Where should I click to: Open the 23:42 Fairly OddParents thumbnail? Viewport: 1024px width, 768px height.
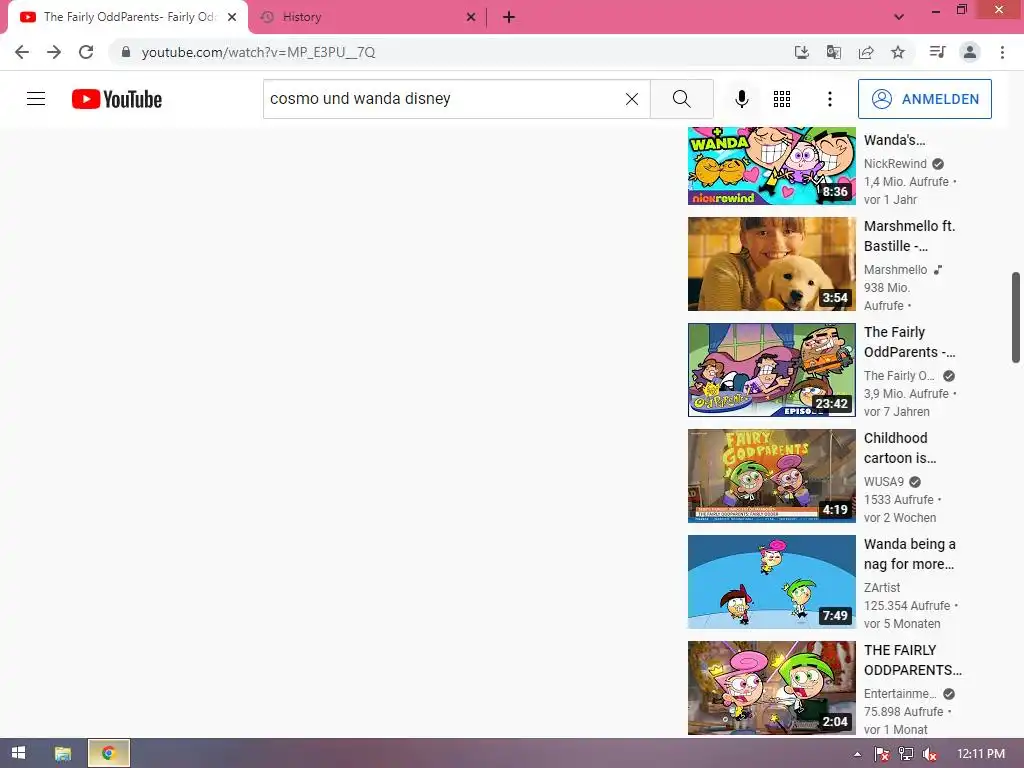coord(771,370)
